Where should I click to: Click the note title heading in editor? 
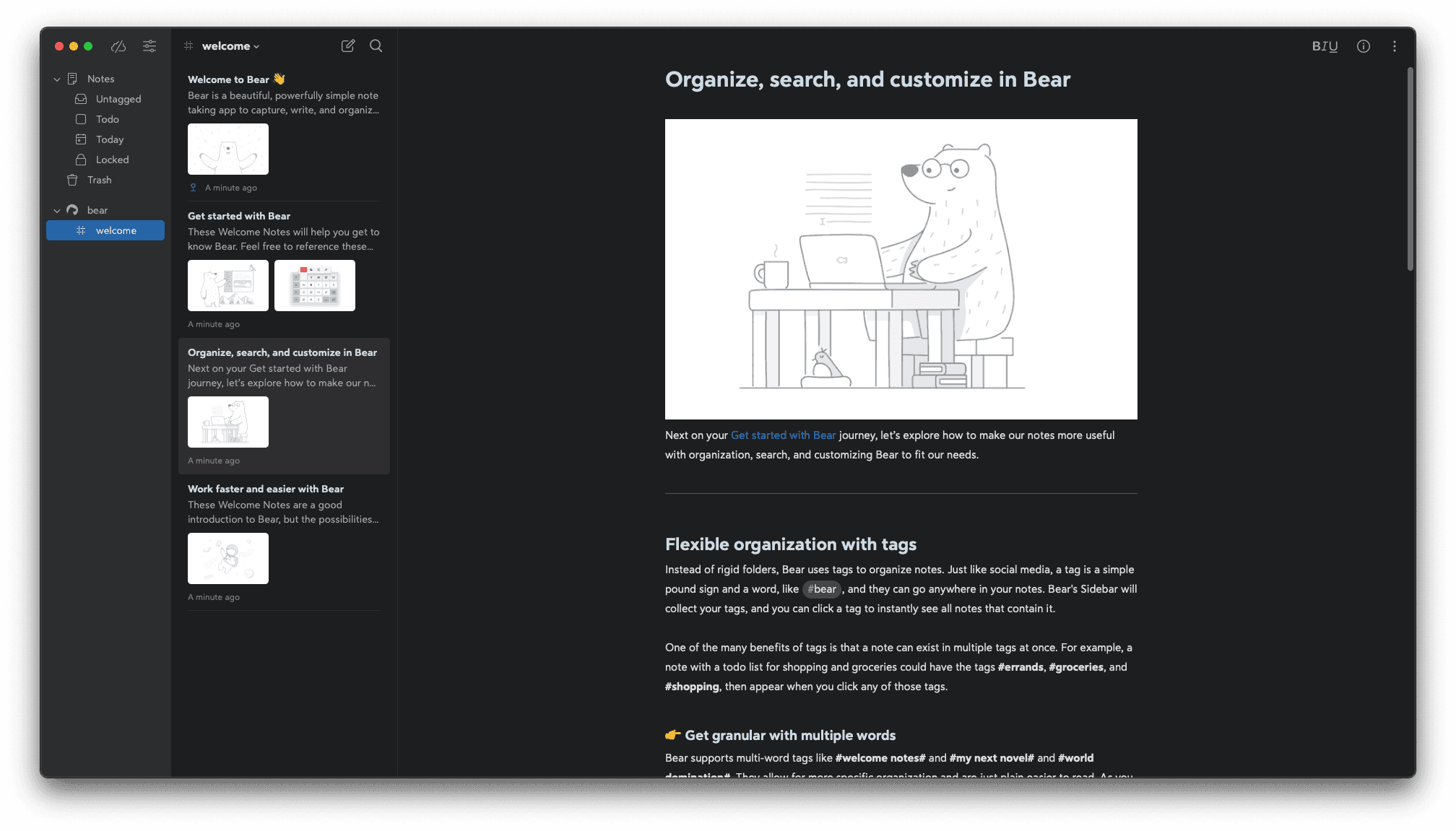[867, 79]
